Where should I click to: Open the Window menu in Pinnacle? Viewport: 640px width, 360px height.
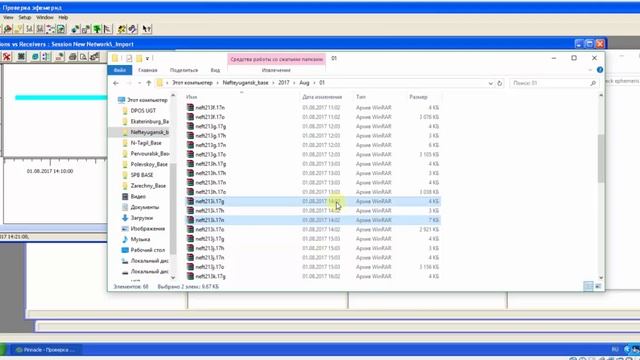point(44,18)
